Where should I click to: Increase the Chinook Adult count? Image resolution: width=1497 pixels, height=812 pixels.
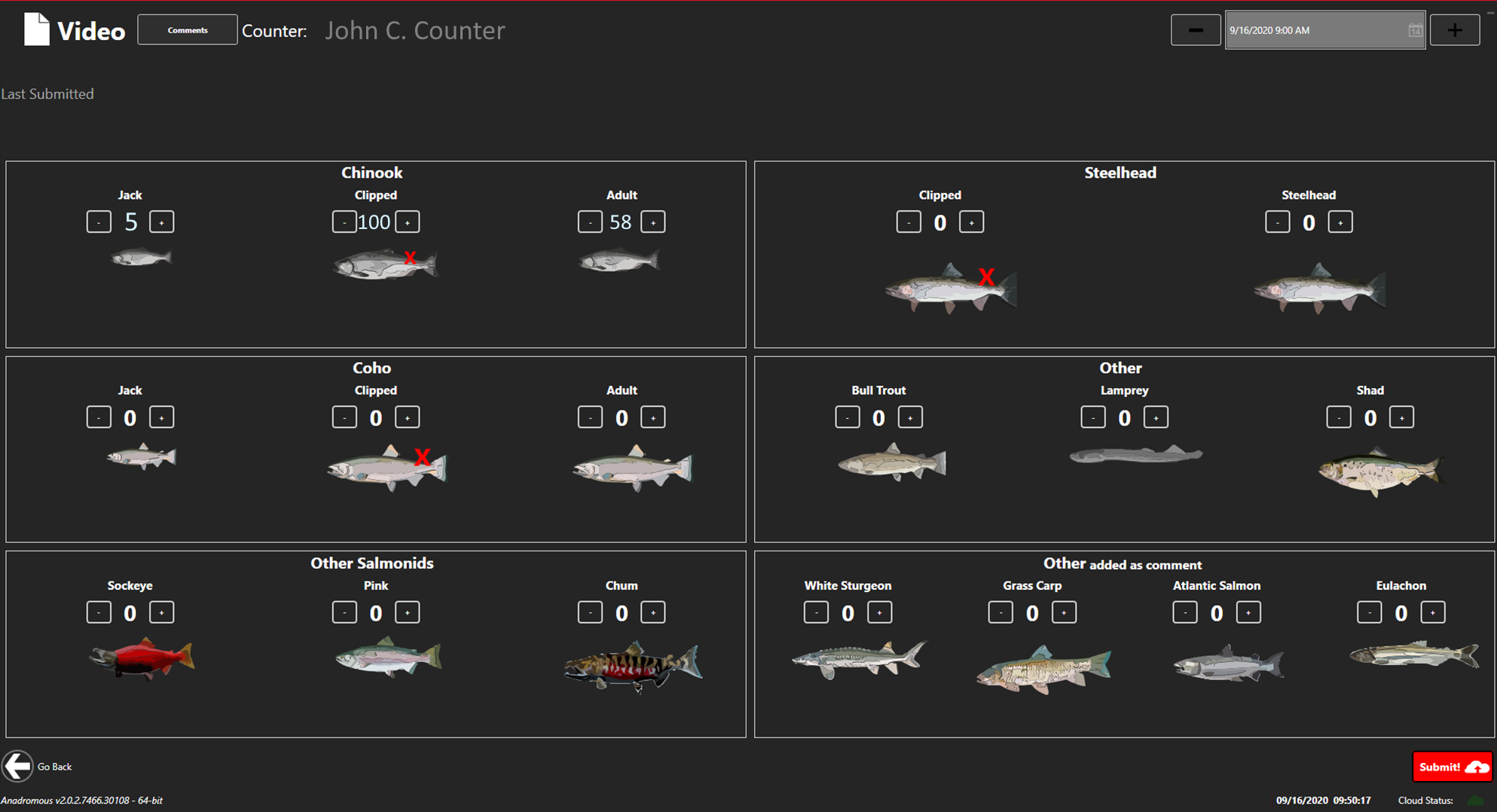tap(653, 222)
